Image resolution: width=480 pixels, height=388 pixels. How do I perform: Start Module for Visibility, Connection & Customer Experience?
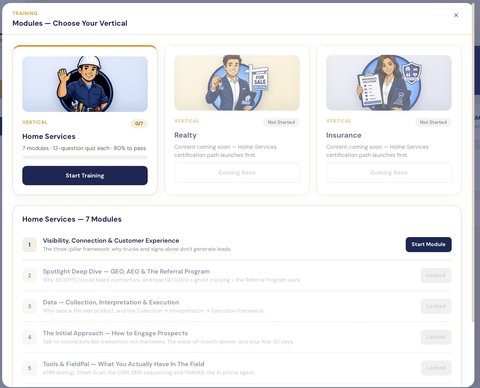[428, 244]
